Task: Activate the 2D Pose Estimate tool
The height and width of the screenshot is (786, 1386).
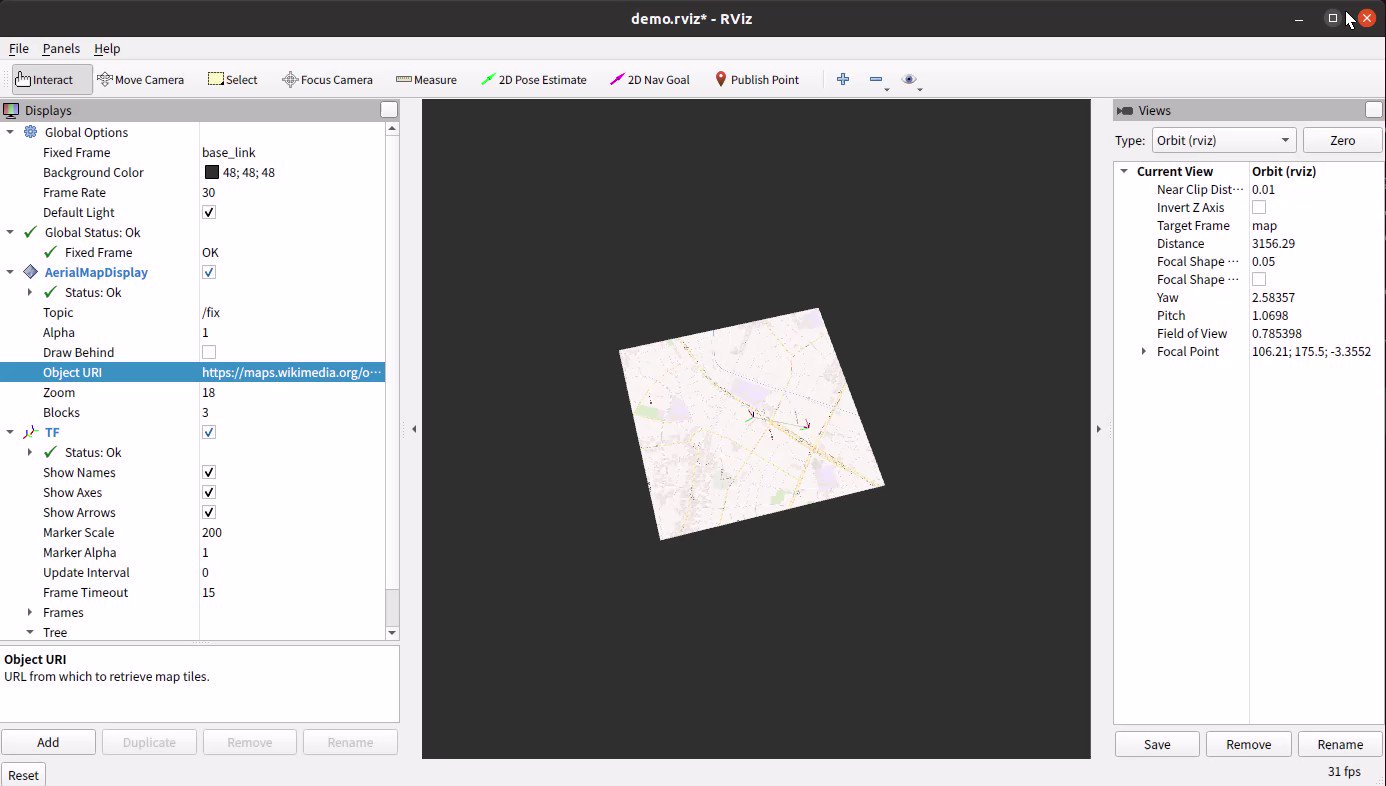Action: (x=533, y=79)
